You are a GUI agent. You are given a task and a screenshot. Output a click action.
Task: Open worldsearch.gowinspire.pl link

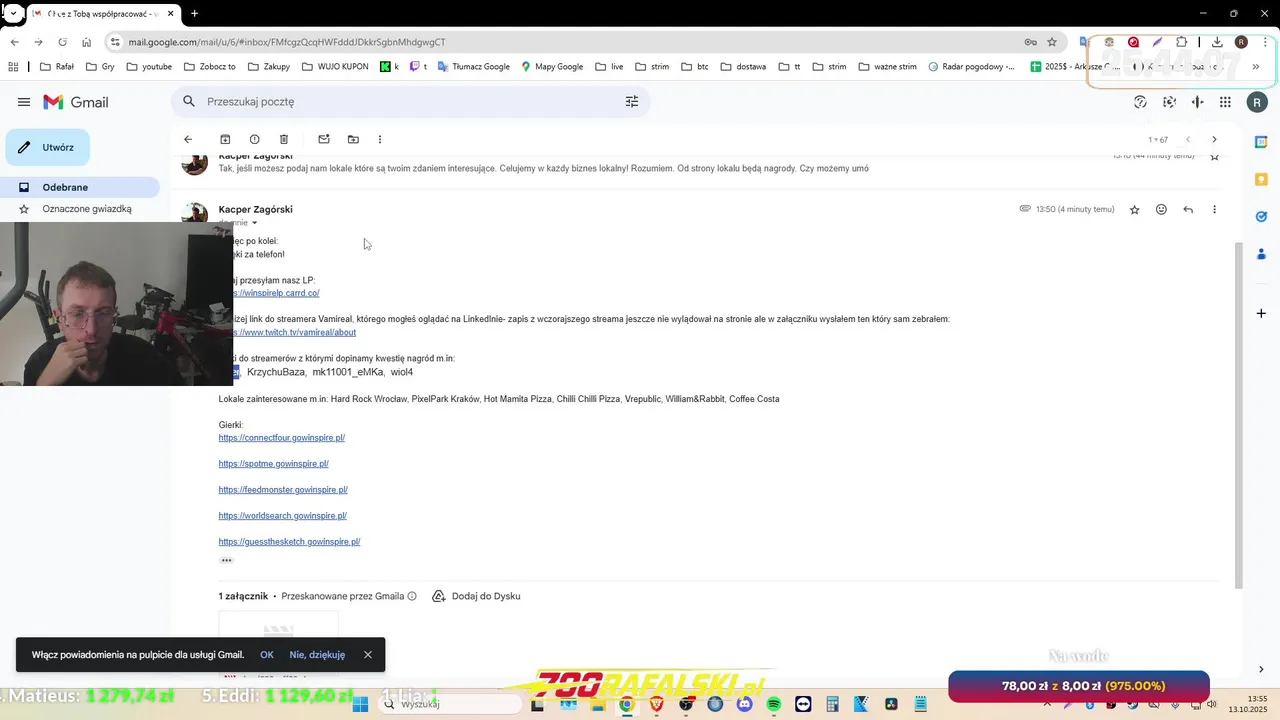click(283, 516)
